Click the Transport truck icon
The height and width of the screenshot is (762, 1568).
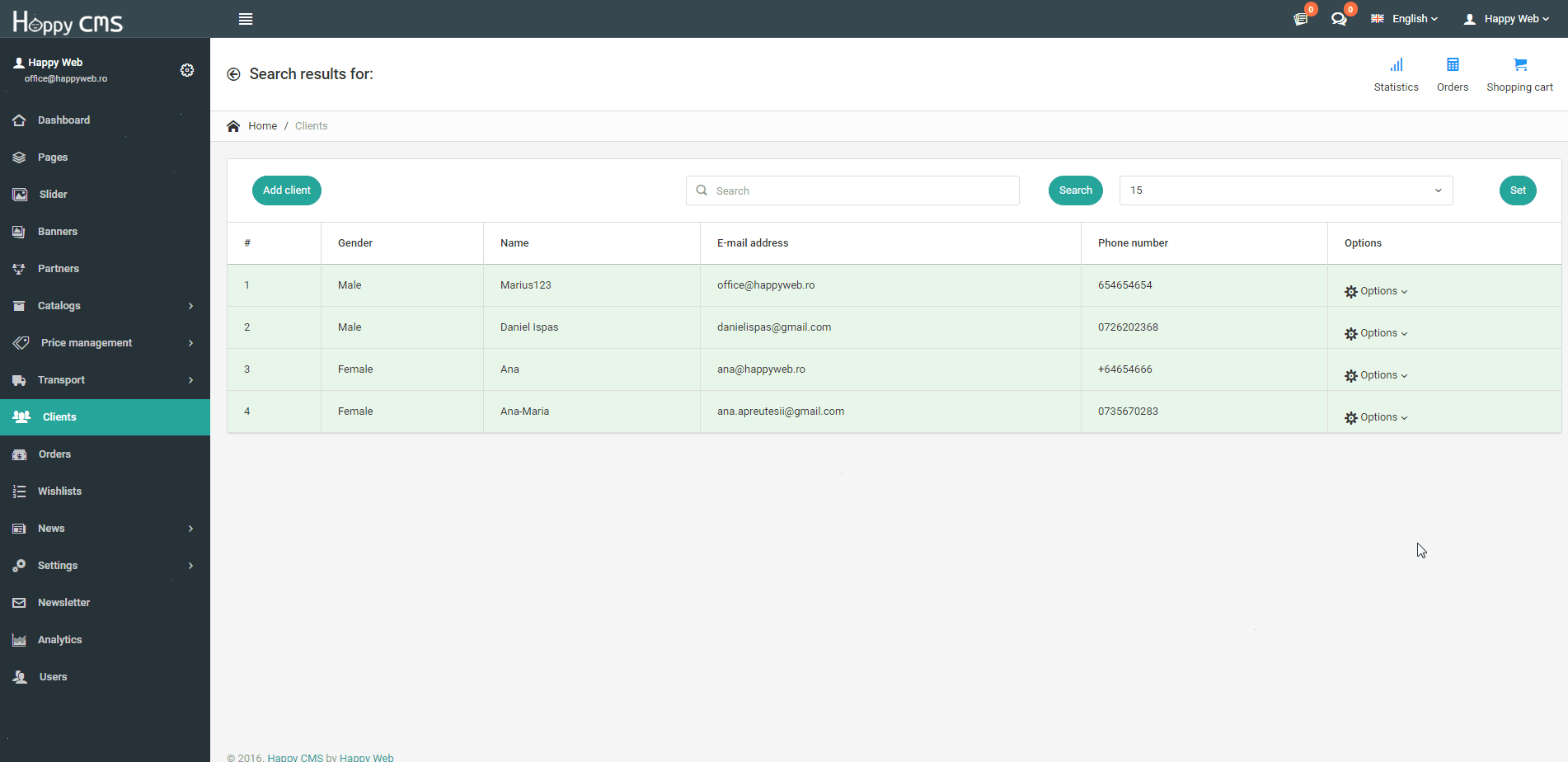tap(19, 380)
